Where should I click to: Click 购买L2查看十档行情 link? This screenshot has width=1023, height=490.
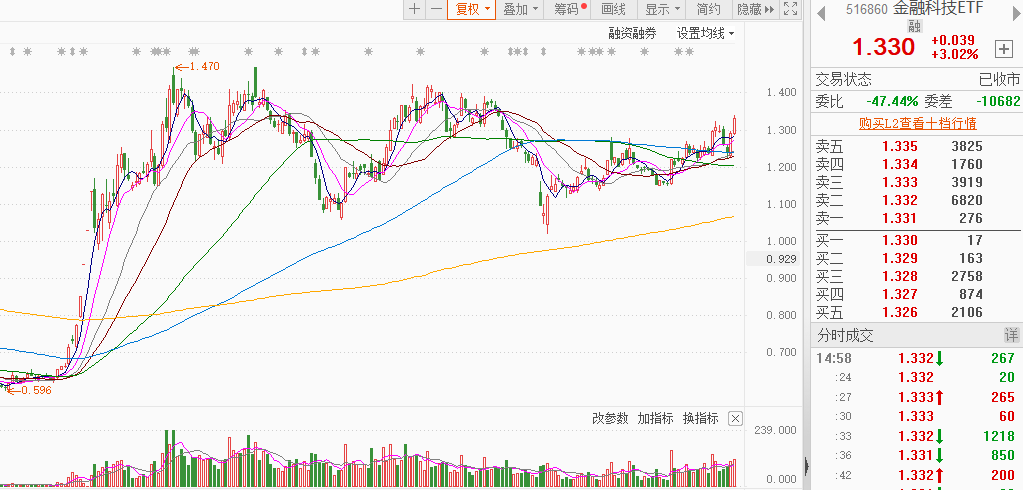[x=917, y=123]
